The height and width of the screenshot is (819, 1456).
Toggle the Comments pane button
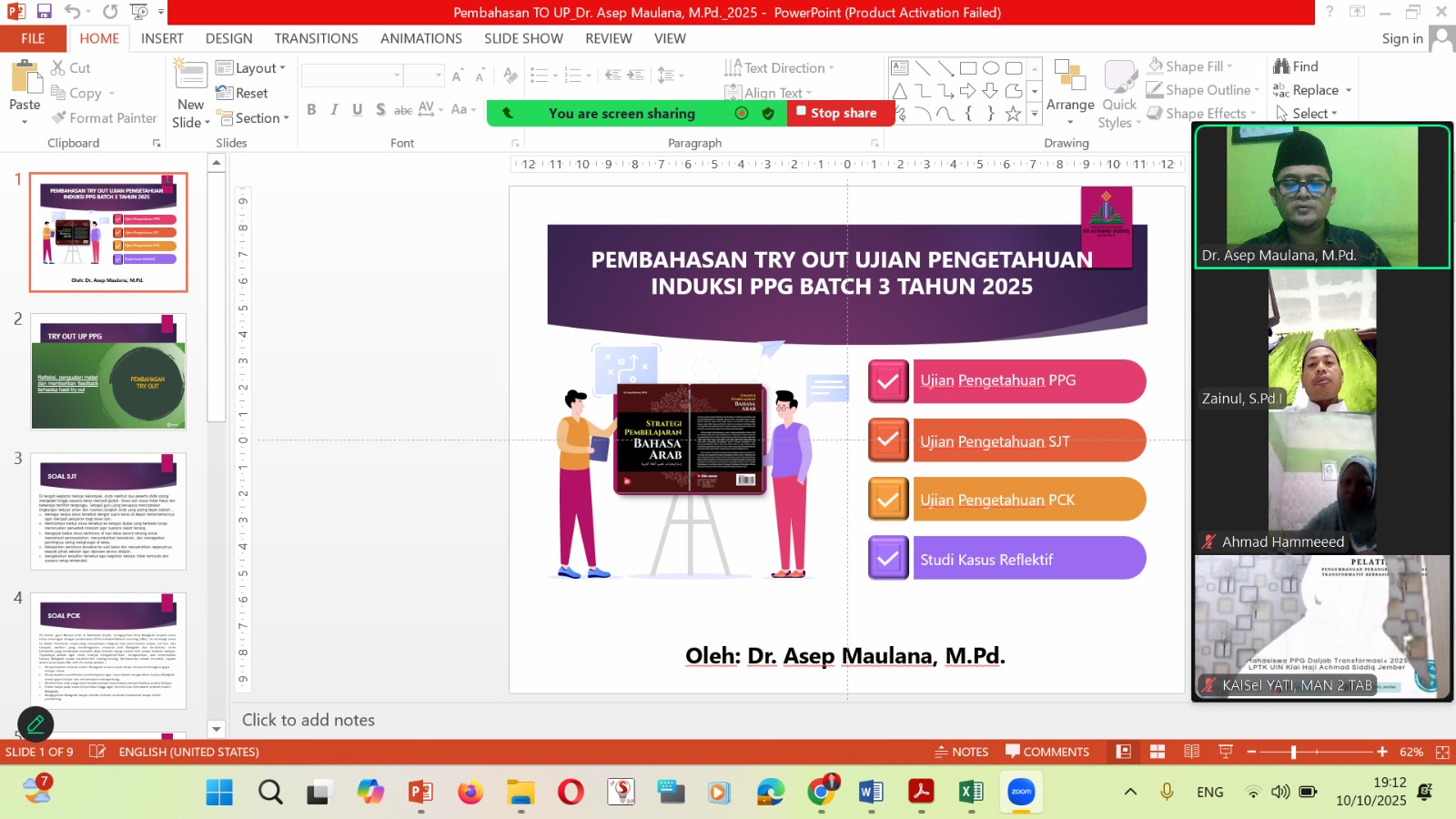pyautogui.click(x=1046, y=752)
